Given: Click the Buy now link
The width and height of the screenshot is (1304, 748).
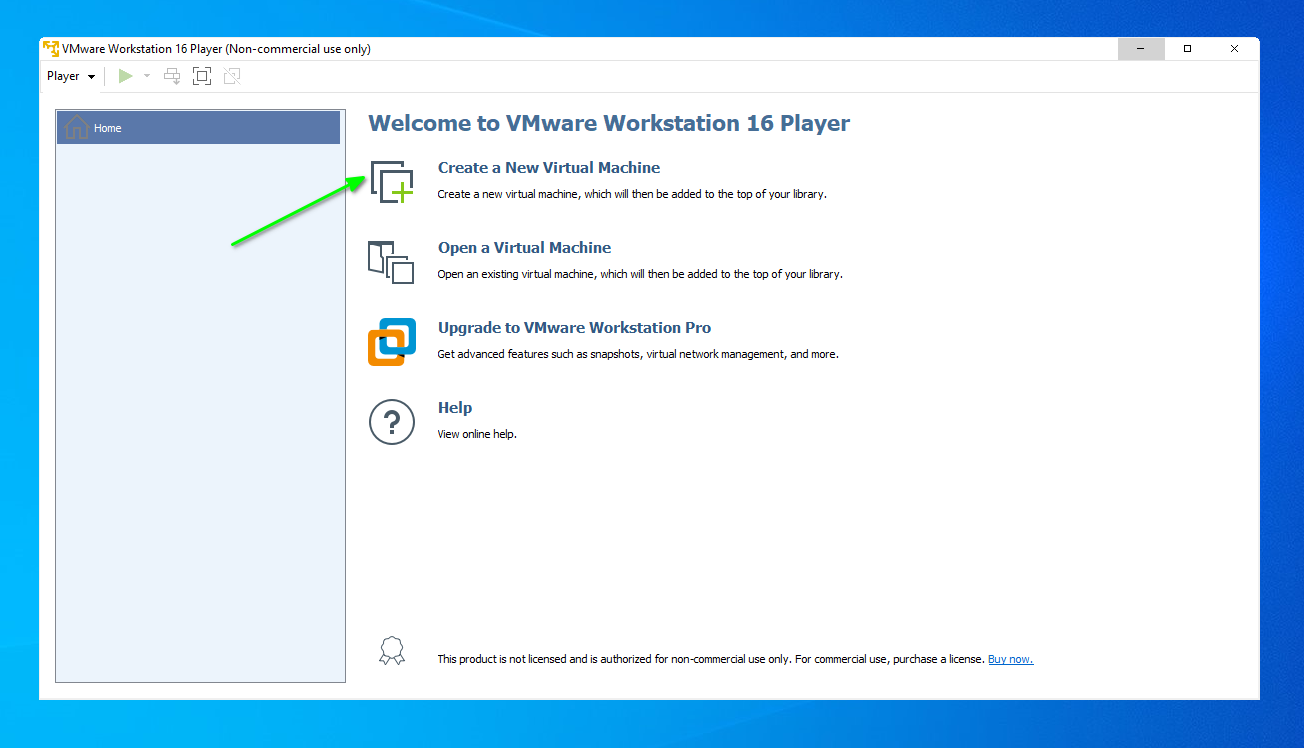Looking at the screenshot, I should (x=1010, y=659).
